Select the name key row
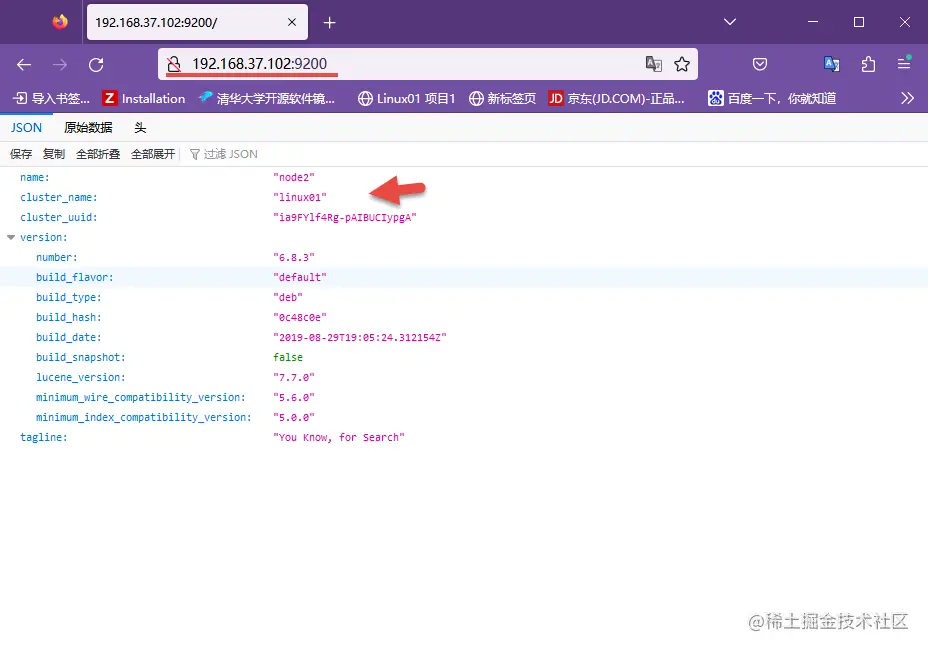Screen dimensions: 928x651 tap(35, 178)
